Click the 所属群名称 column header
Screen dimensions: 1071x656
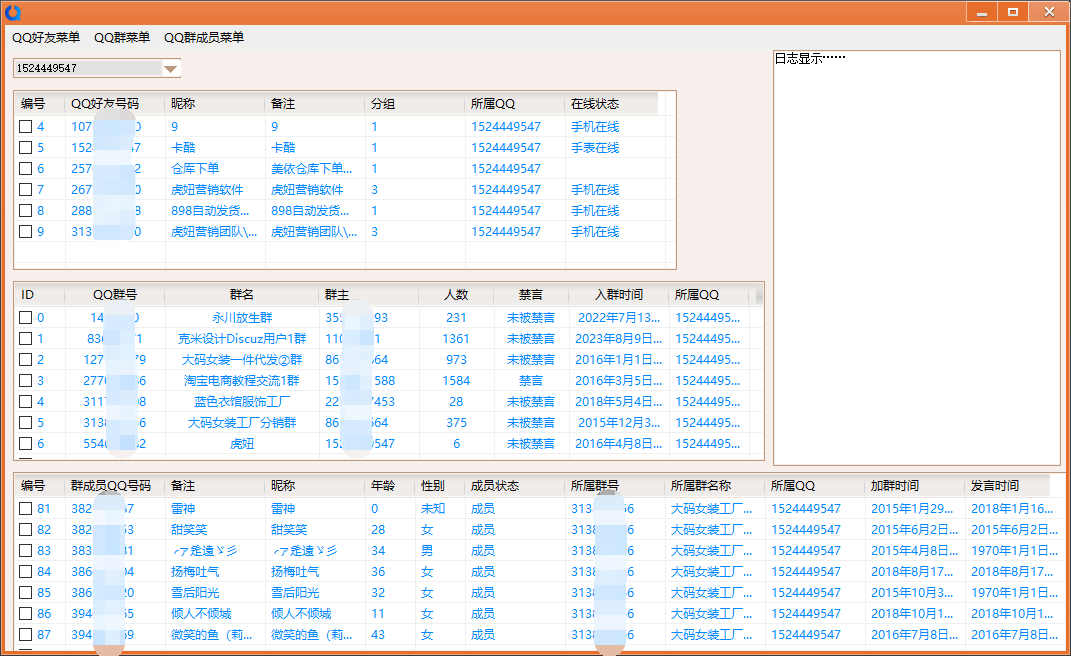[x=715, y=486]
